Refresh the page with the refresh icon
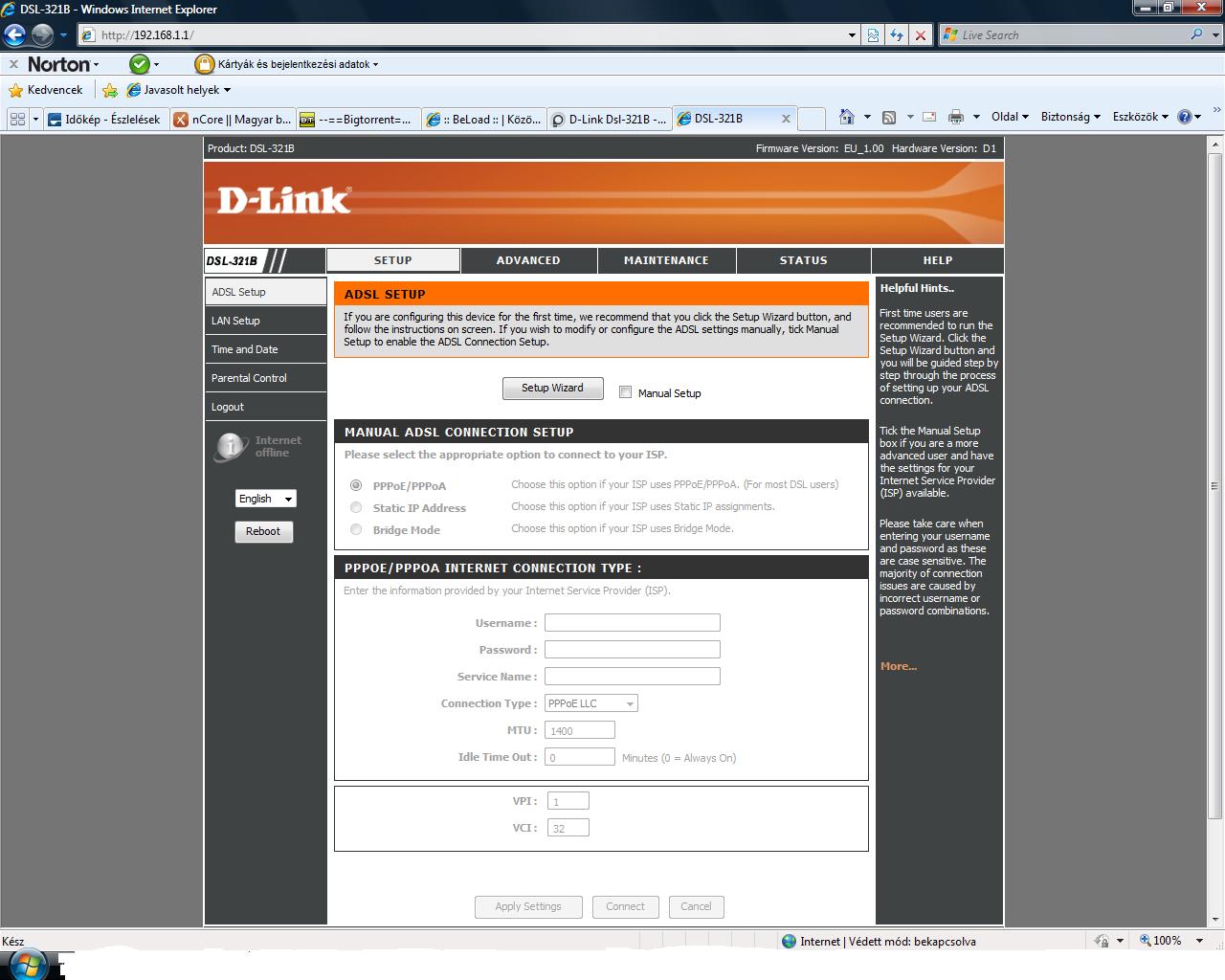Image resolution: width=1225 pixels, height=980 pixels. point(897,35)
